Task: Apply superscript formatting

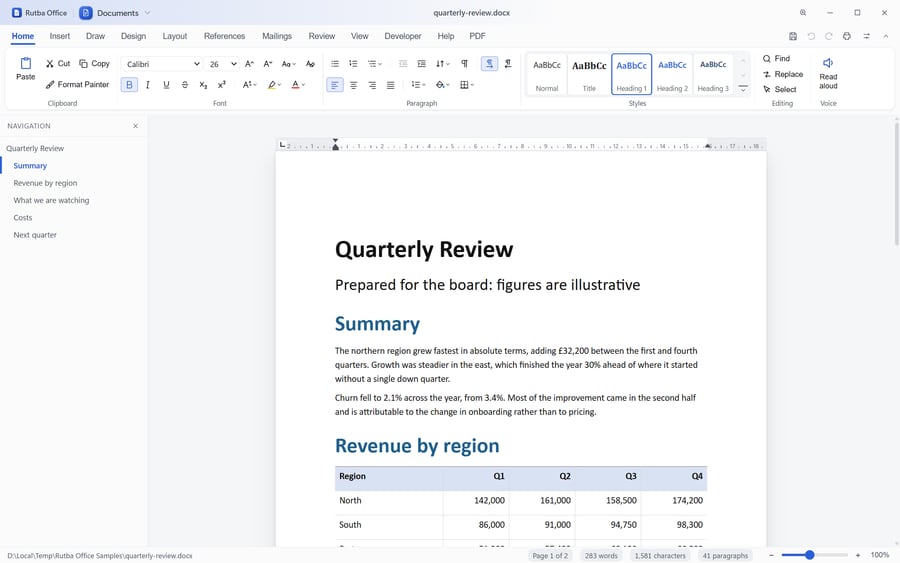Action: pyautogui.click(x=222, y=85)
